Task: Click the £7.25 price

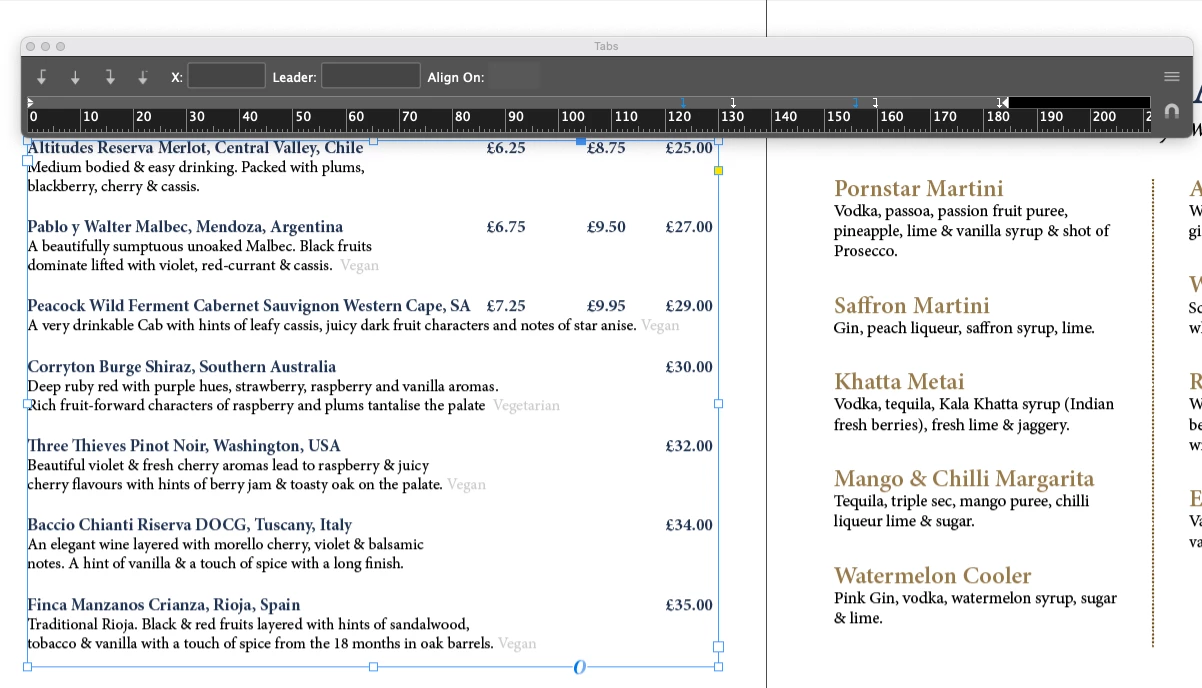Action: (x=506, y=305)
